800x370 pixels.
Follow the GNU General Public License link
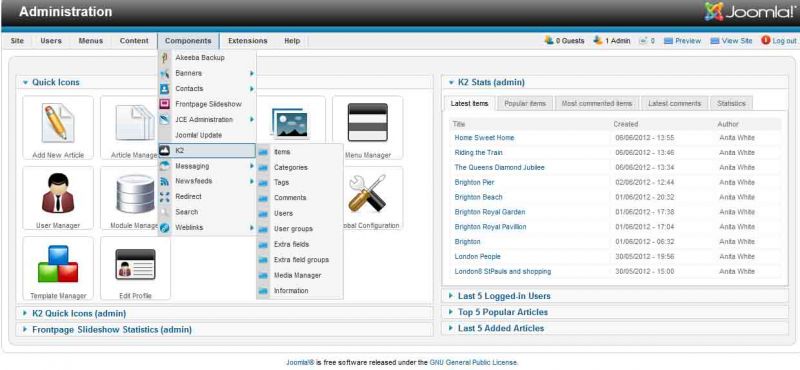tap(473, 362)
